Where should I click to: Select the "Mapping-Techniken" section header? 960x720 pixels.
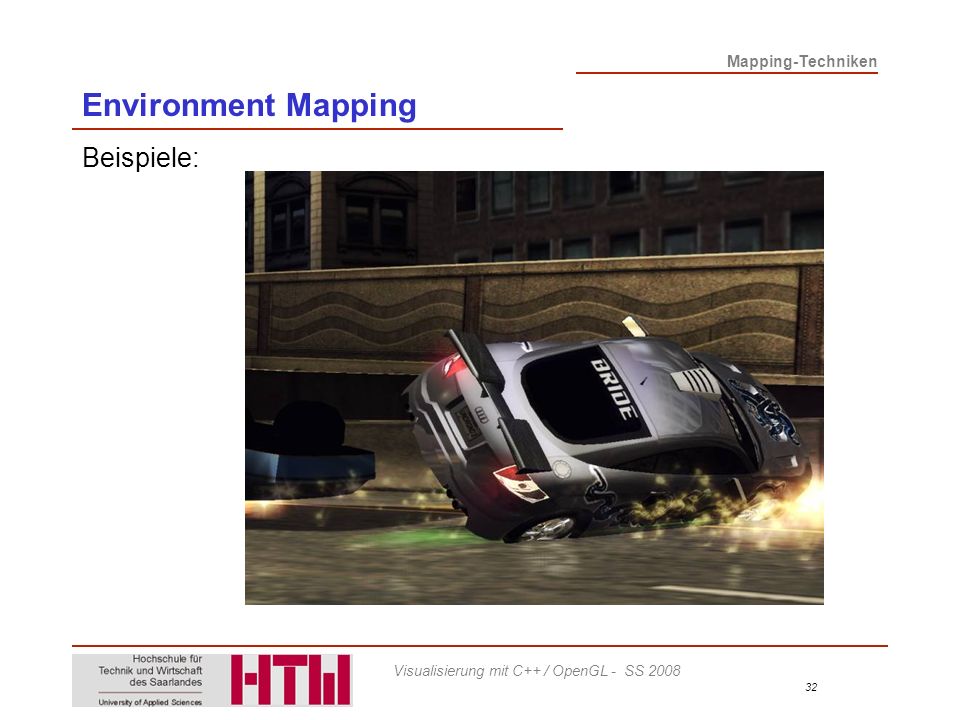[801, 61]
